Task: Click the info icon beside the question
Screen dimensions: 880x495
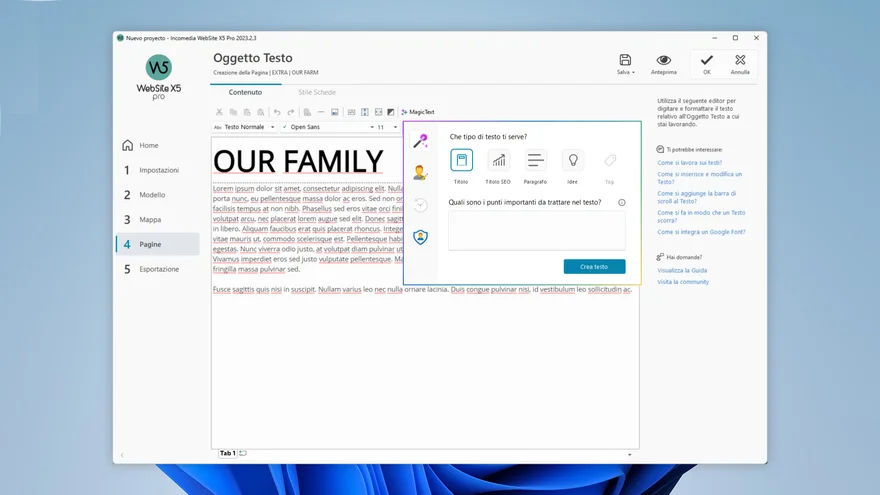Action: pyautogui.click(x=622, y=202)
